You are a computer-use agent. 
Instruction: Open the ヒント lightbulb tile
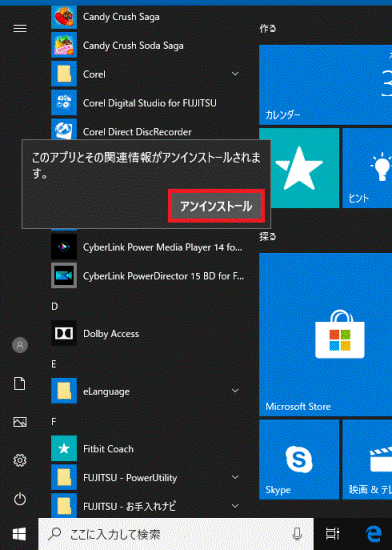pos(367,168)
